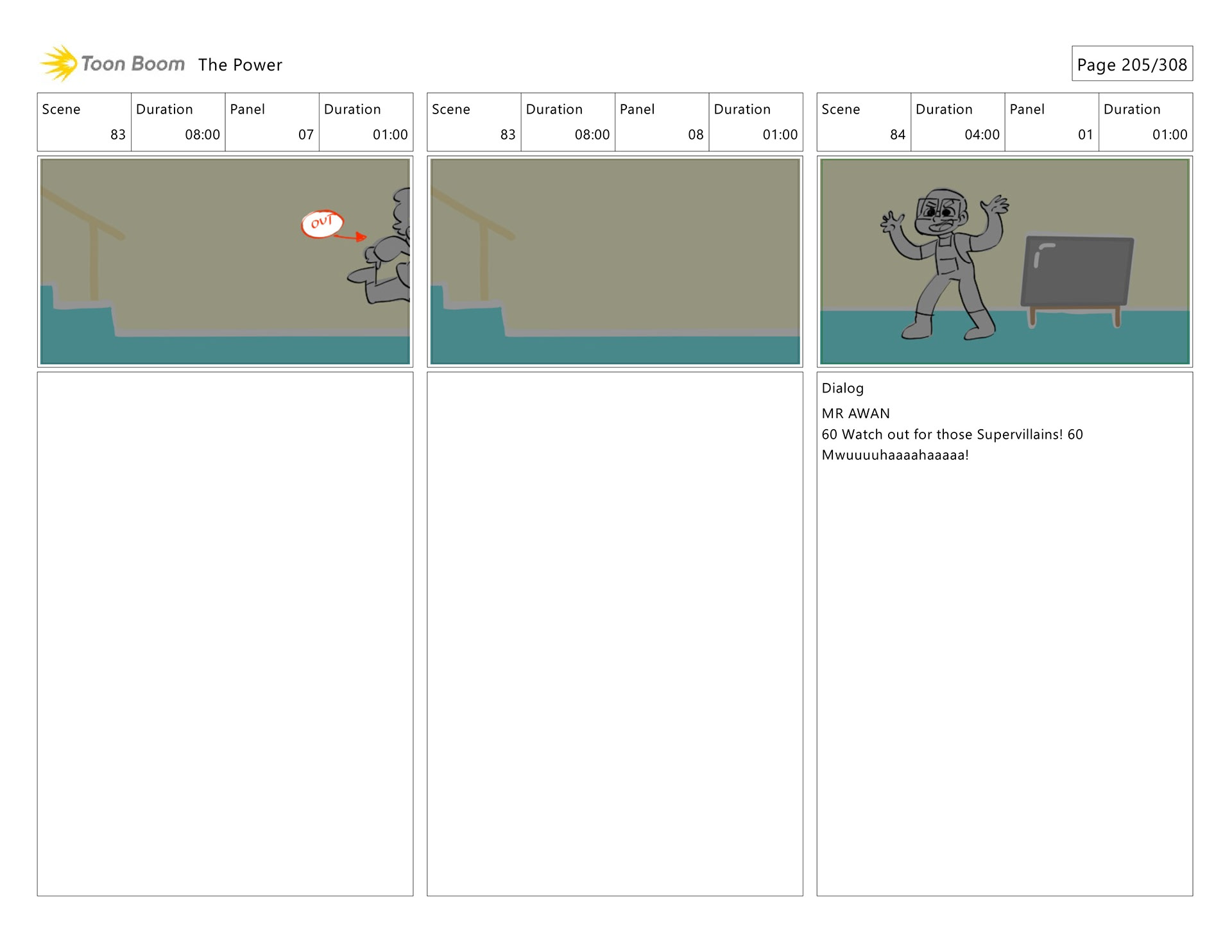This screenshot has height=952, width=1232.
Task: Select the scene 84 panel 01 thumbnail
Action: (1004, 261)
